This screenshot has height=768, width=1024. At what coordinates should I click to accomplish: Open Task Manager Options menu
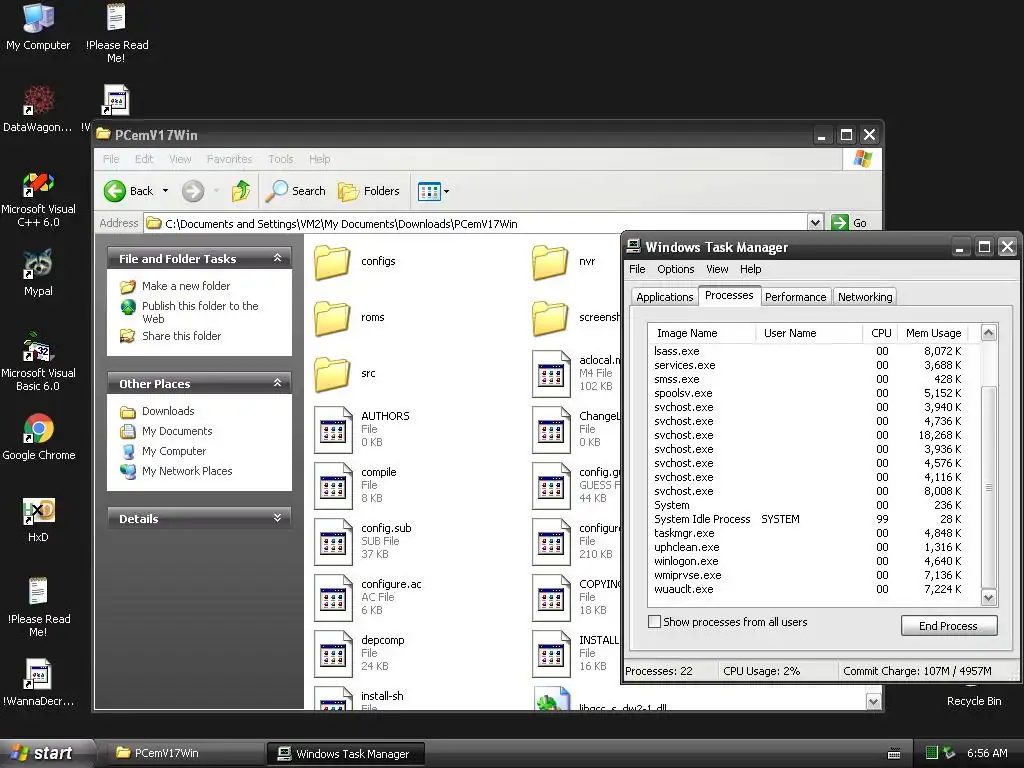(x=675, y=269)
